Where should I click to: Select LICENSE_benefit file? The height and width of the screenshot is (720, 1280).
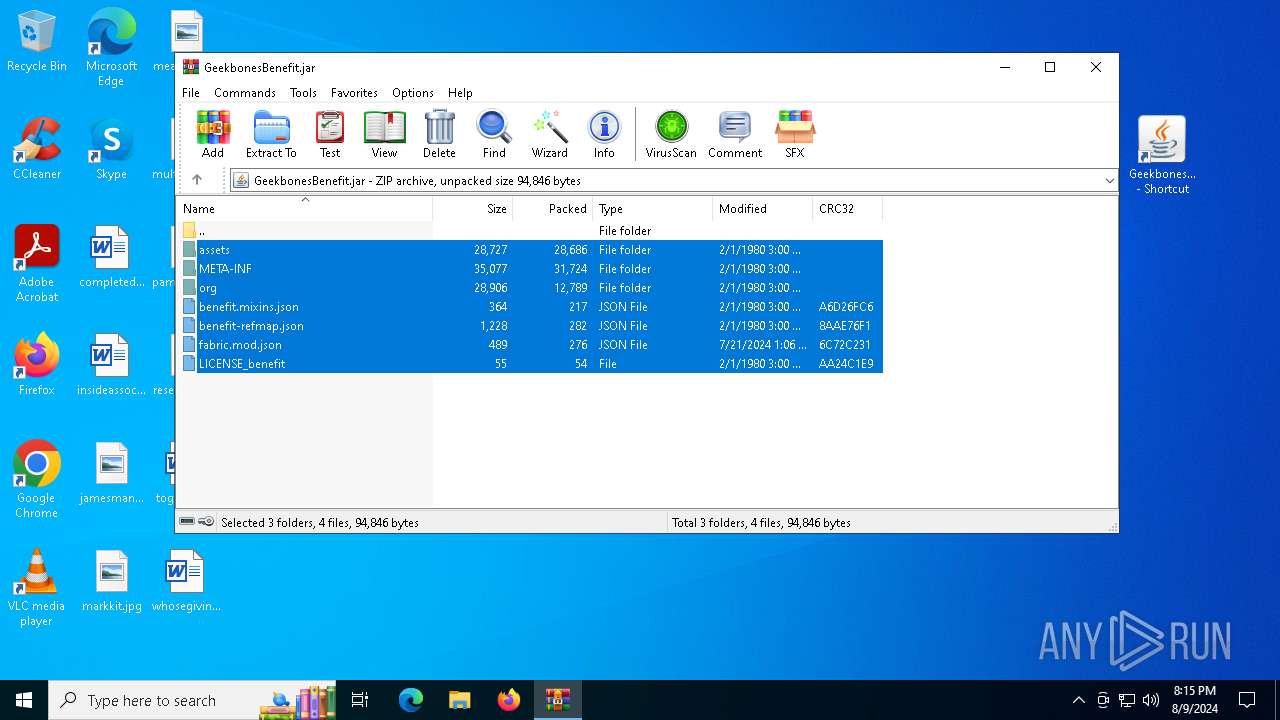[x=531, y=364]
